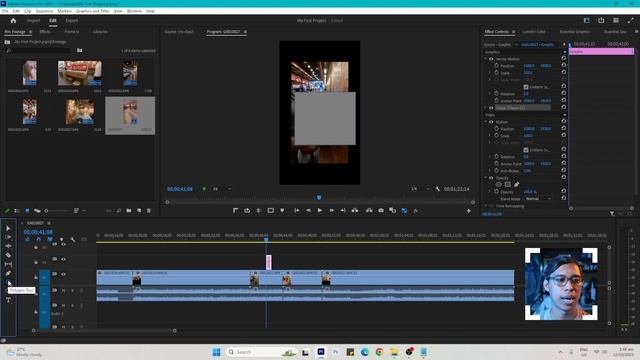640x360 pixels.
Task: Toggle top video track output eye
Action: coord(63,244)
